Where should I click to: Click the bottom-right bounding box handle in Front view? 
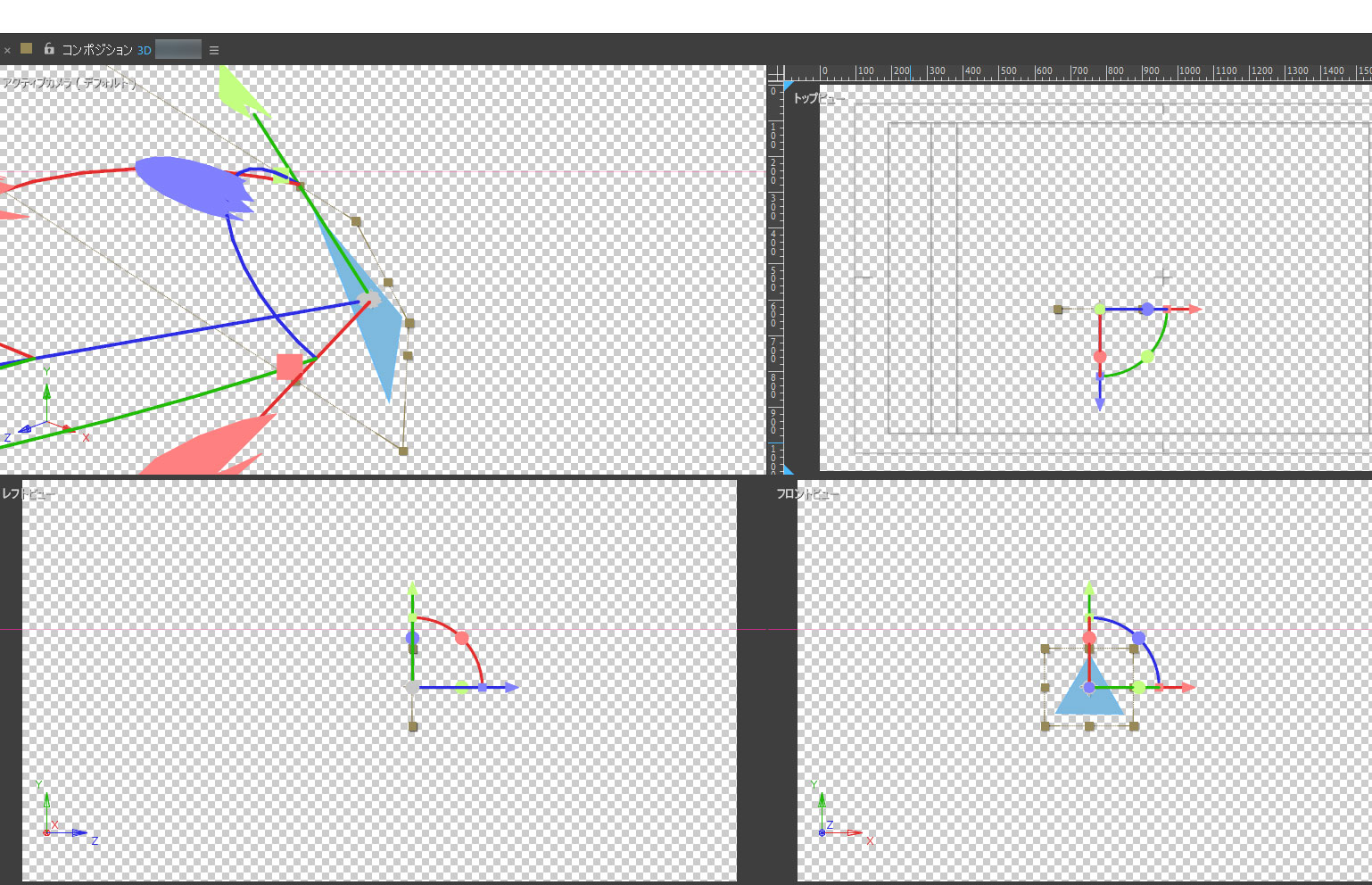1134,726
